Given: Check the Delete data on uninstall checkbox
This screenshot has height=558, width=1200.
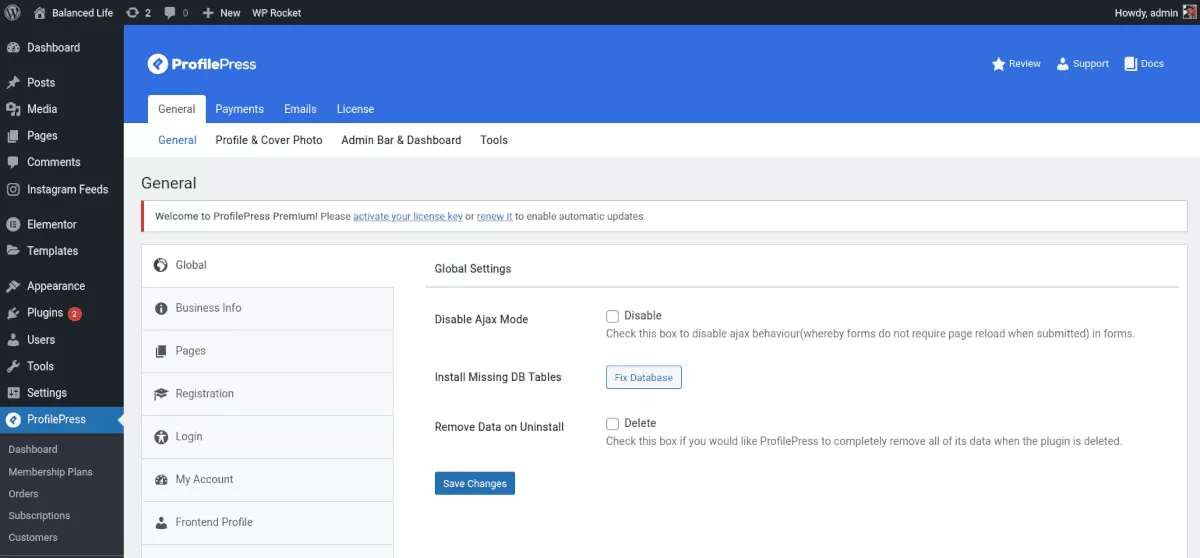Looking at the screenshot, I should 613,424.
